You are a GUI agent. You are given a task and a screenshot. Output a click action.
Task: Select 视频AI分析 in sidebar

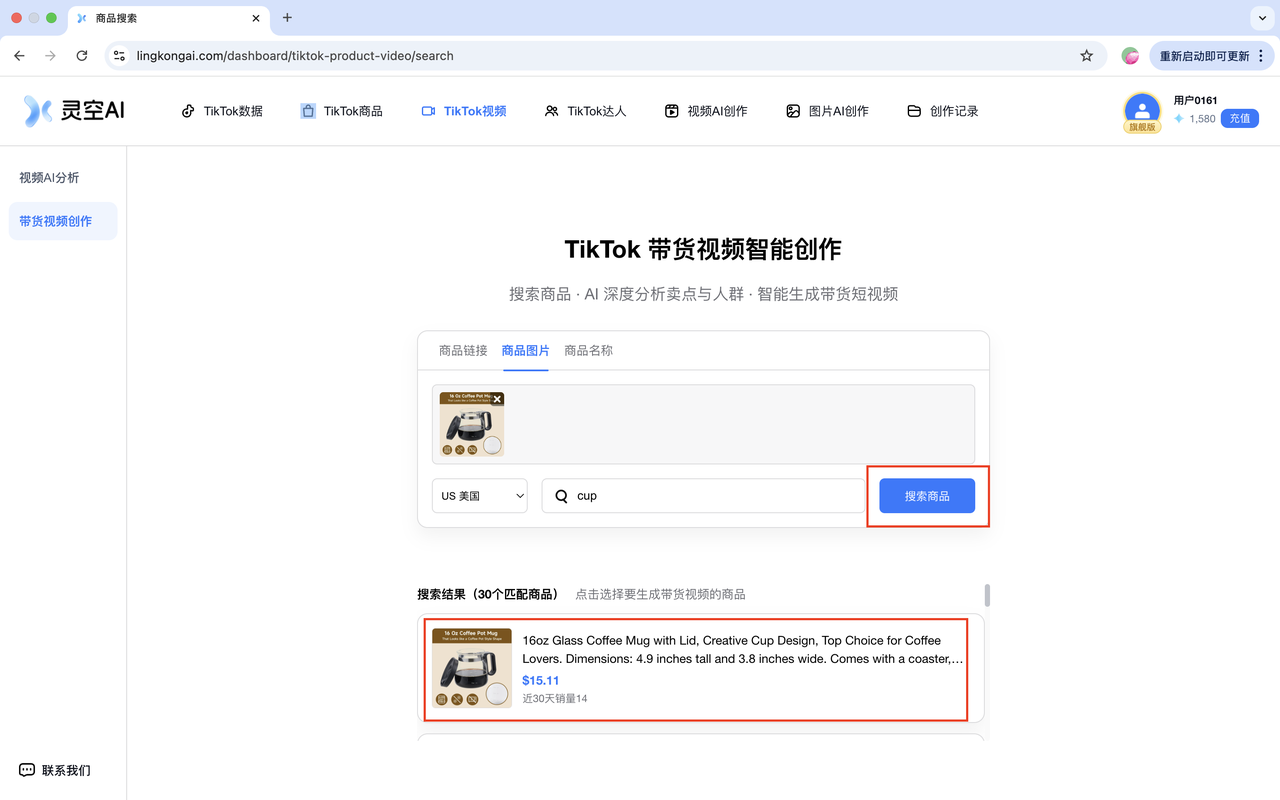click(49, 178)
